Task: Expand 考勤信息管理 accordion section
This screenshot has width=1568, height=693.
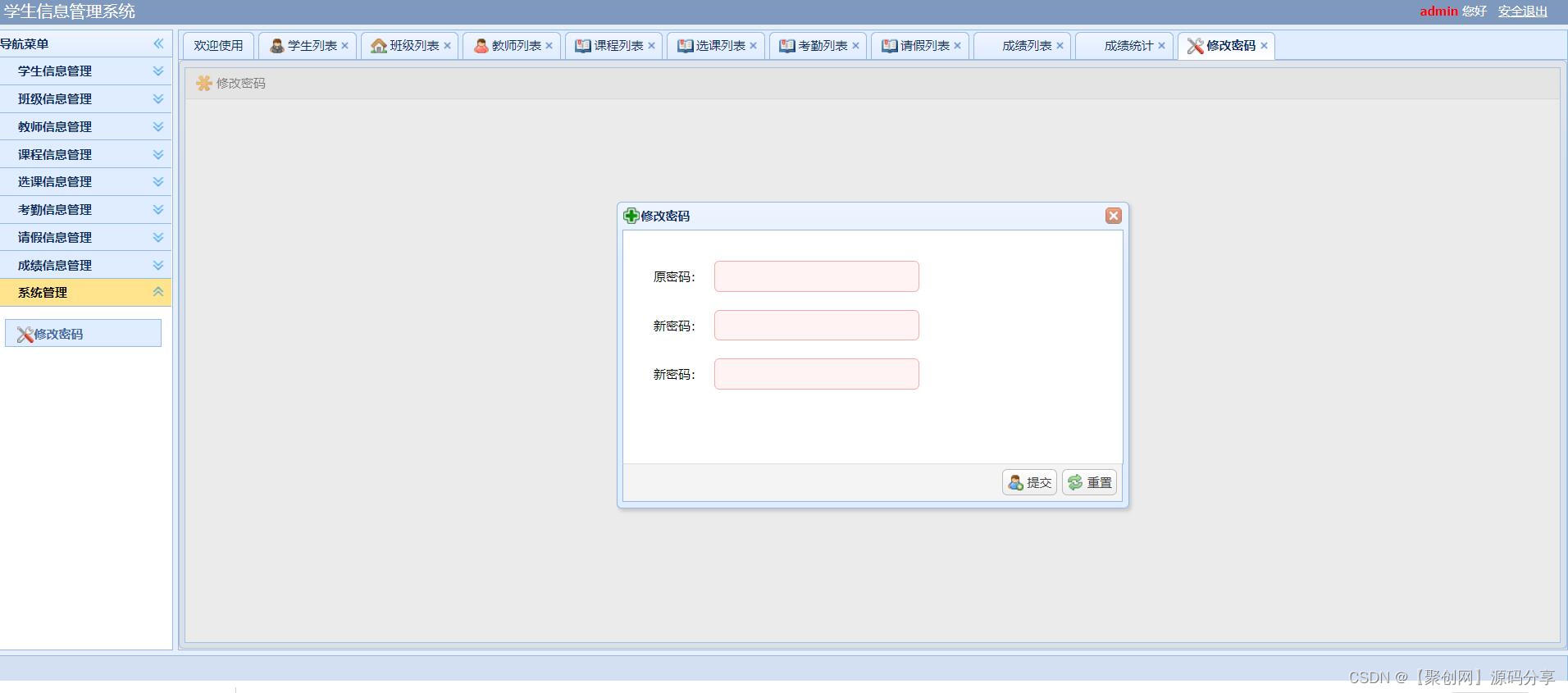Action: pos(85,210)
